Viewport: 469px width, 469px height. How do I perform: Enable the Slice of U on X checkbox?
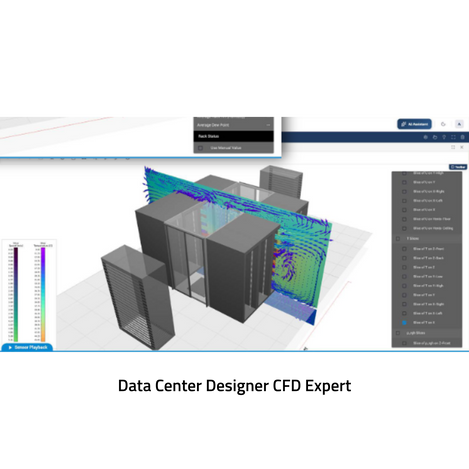click(404, 210)
